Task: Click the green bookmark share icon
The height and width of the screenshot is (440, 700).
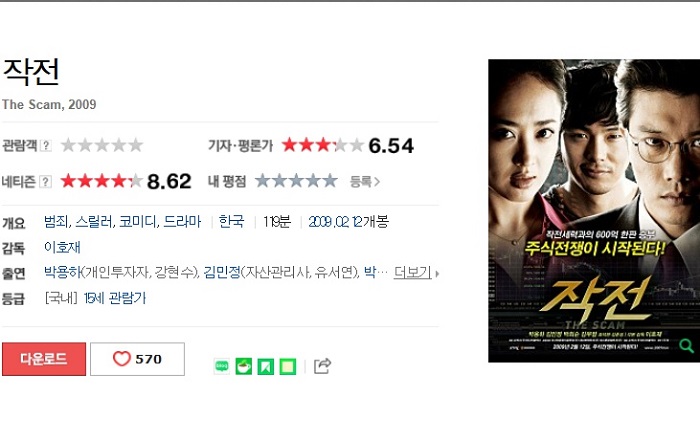Action: click(266, 366)
